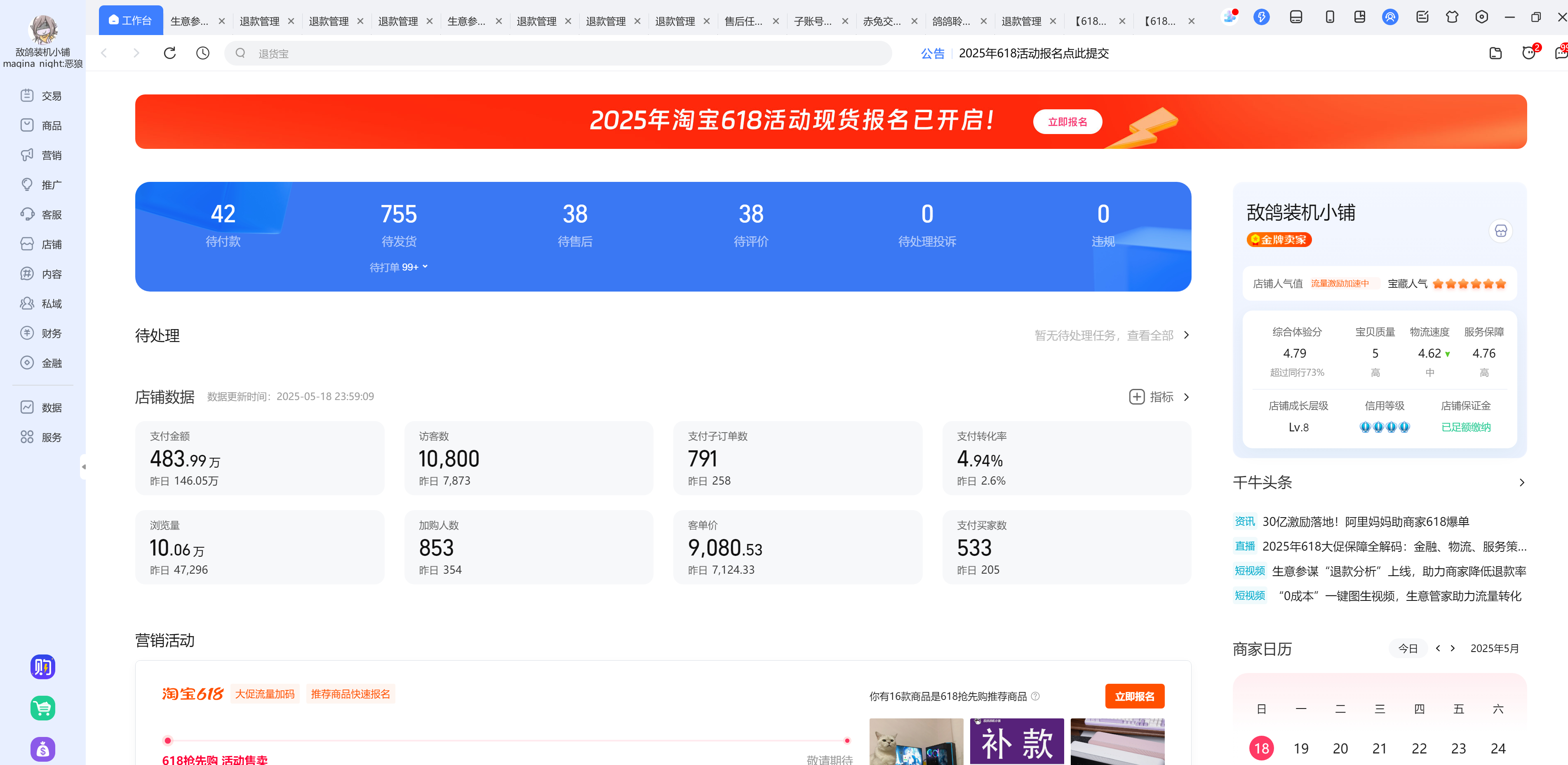This screenshot has height=765, width=1568.
Task: Open announcement 2025年618活动报名点此提交
Action: tap(1034, 54)
